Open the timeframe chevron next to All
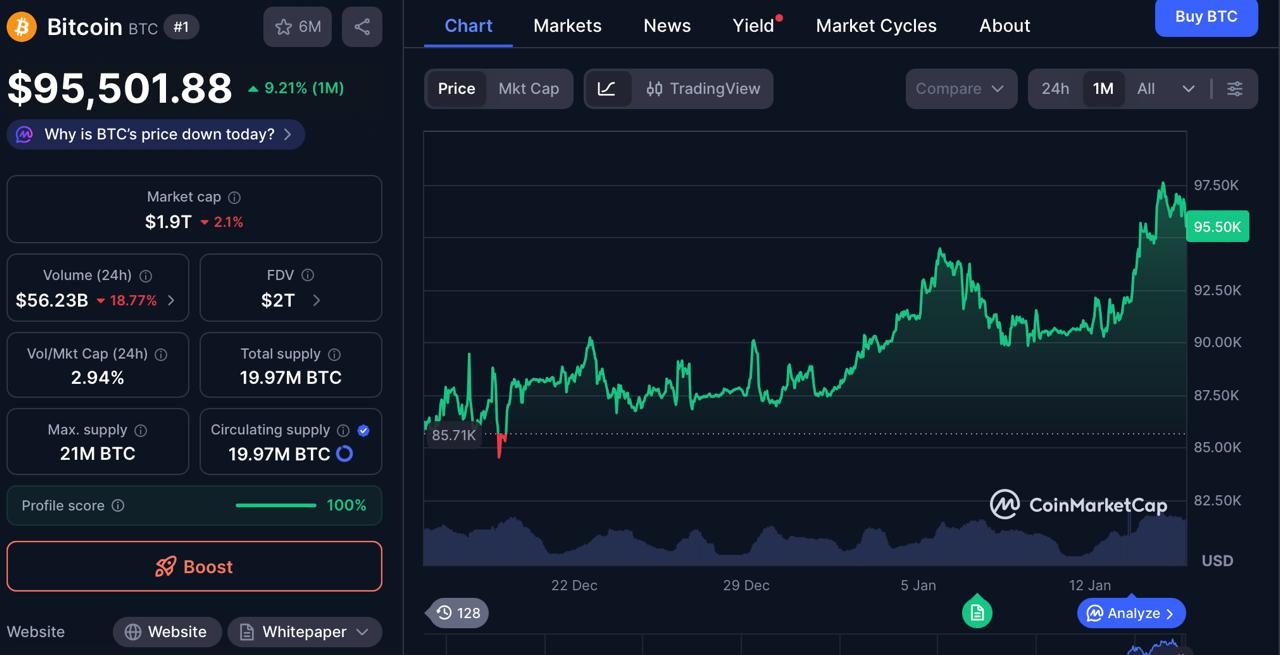 (x=1188, y=88)
